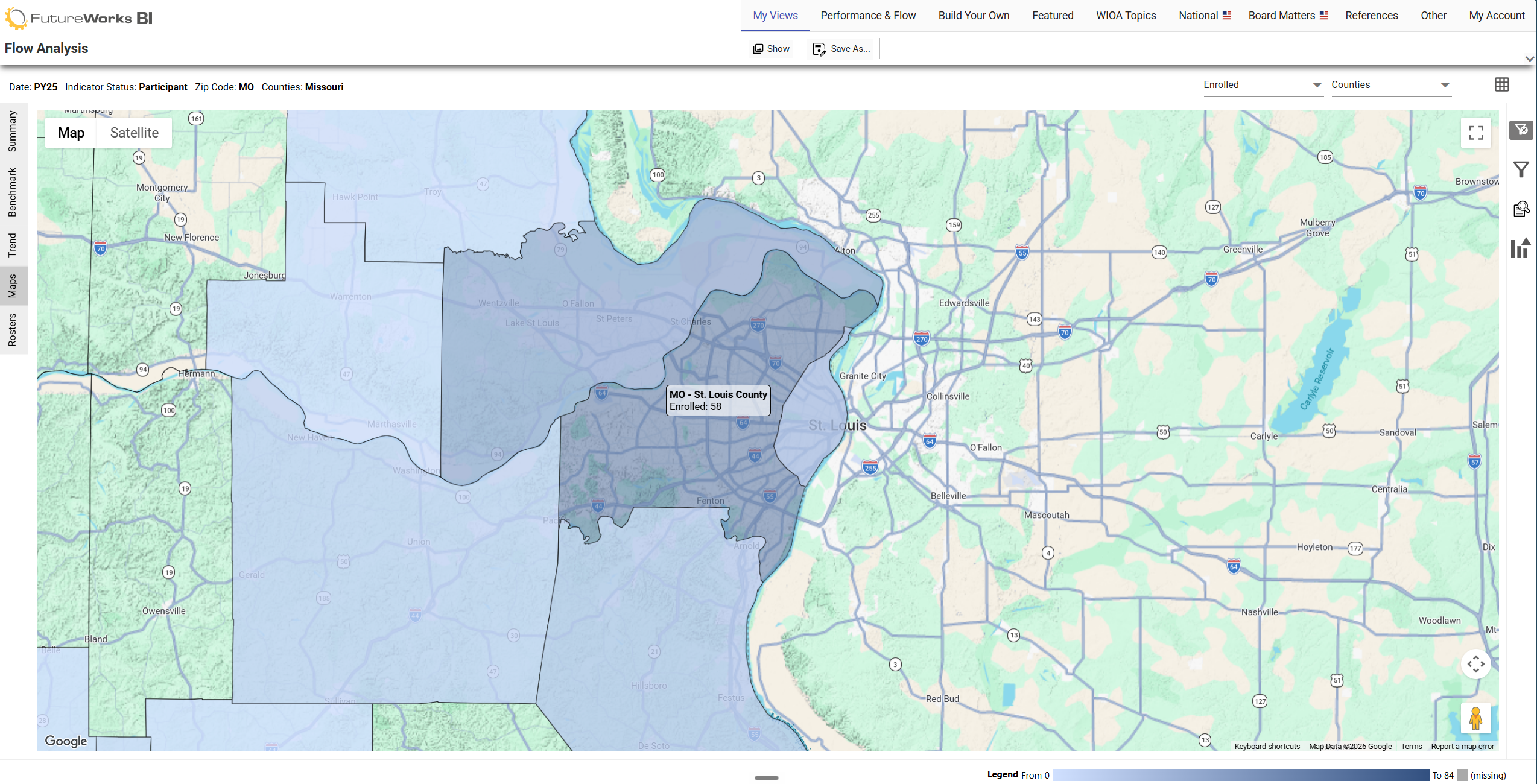
Task: Open the Other menu
Action: pos(1433,16)
